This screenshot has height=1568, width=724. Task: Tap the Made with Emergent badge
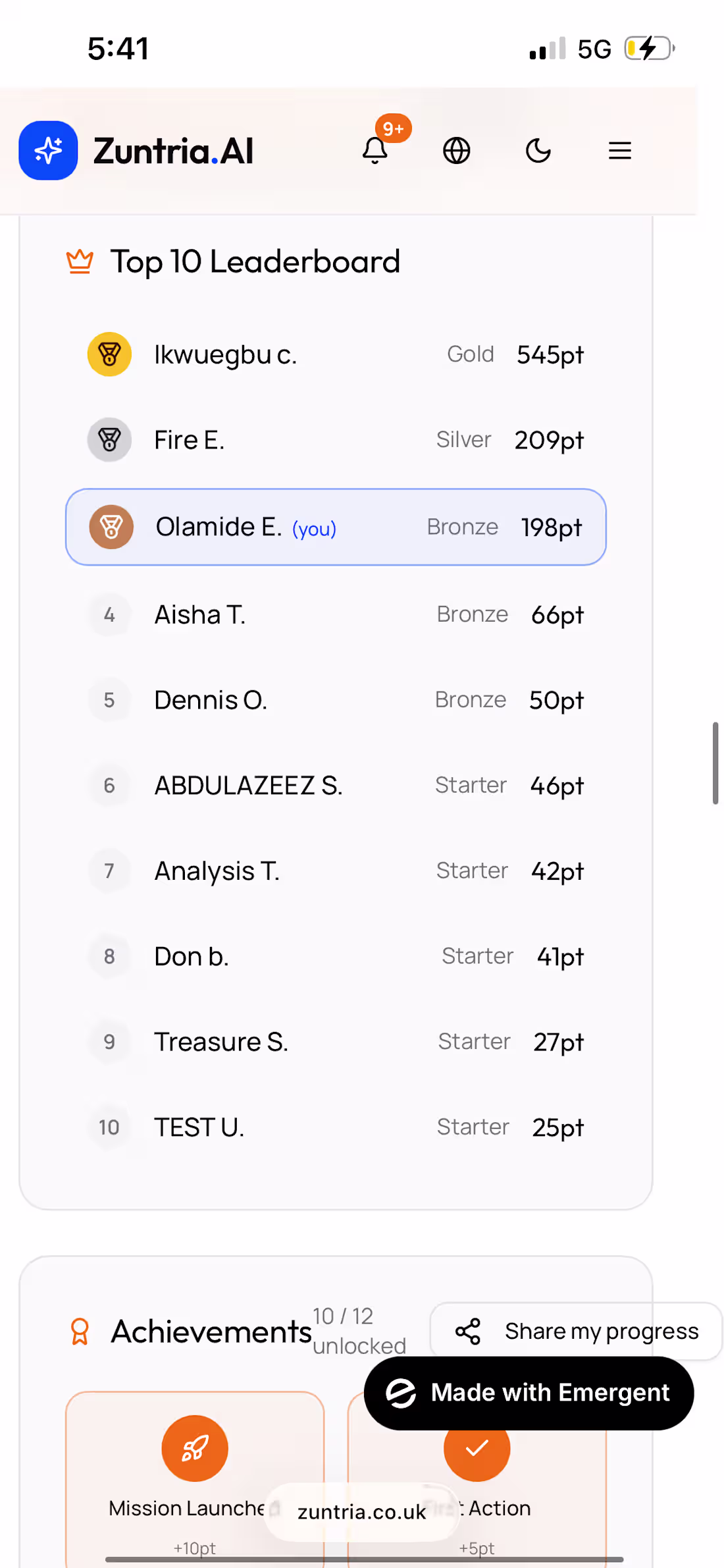(x=529, y=1393)
